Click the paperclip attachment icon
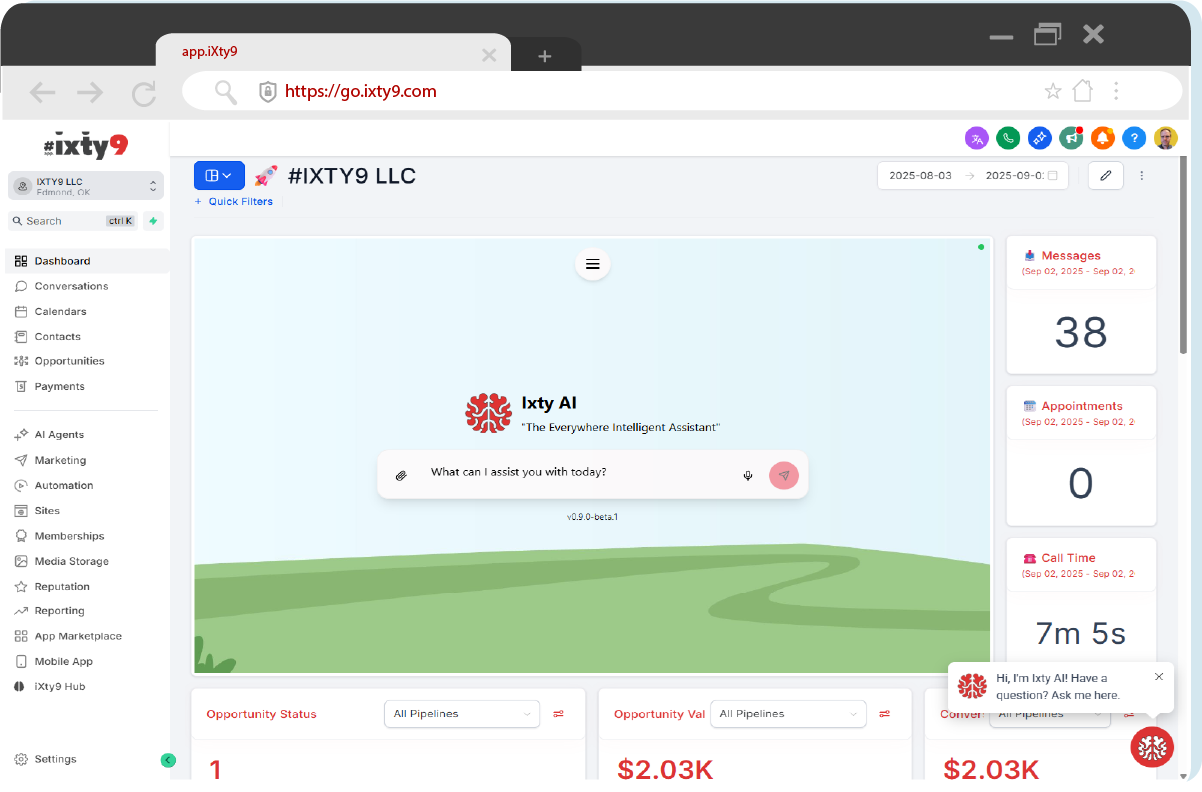 click(401, 475)
